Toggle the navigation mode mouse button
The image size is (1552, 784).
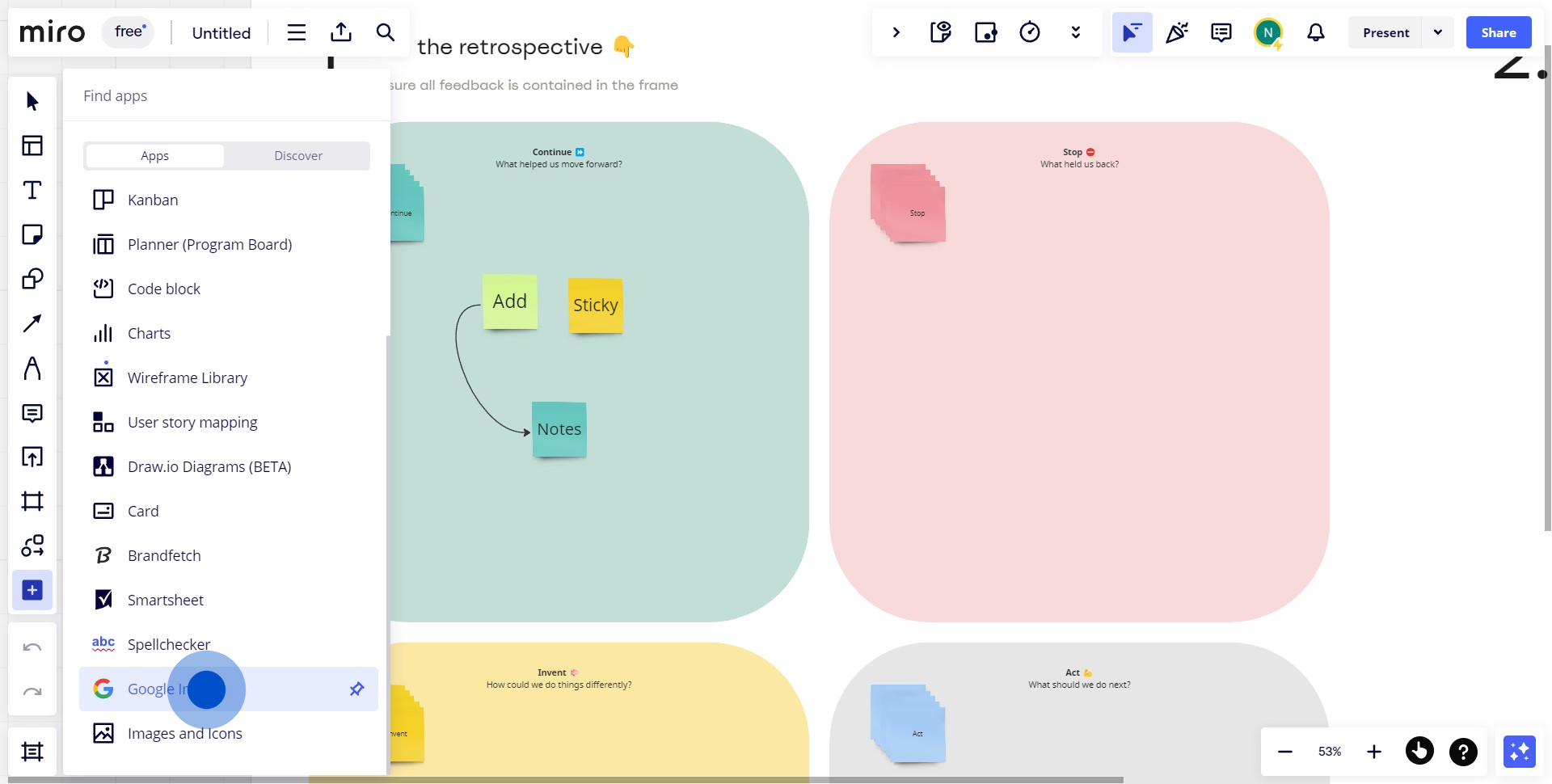click(x=1419, y=751)
